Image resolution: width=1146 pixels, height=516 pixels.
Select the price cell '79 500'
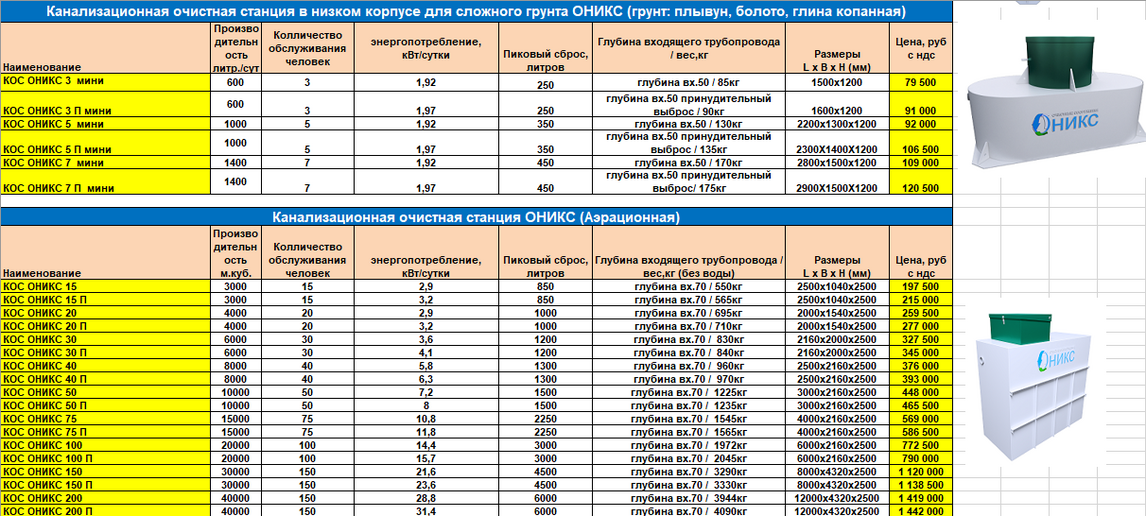point(921,83)
